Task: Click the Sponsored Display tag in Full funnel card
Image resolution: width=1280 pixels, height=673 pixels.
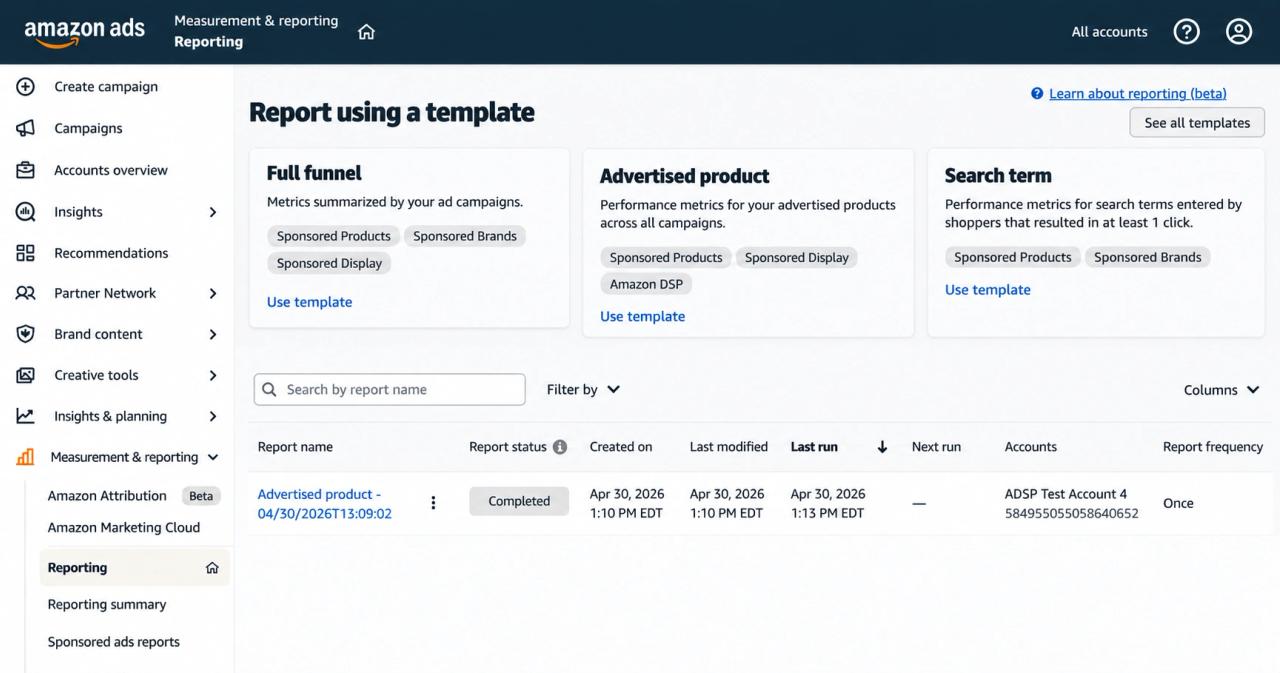Action: pyautogui.click(x=329, y=263)
